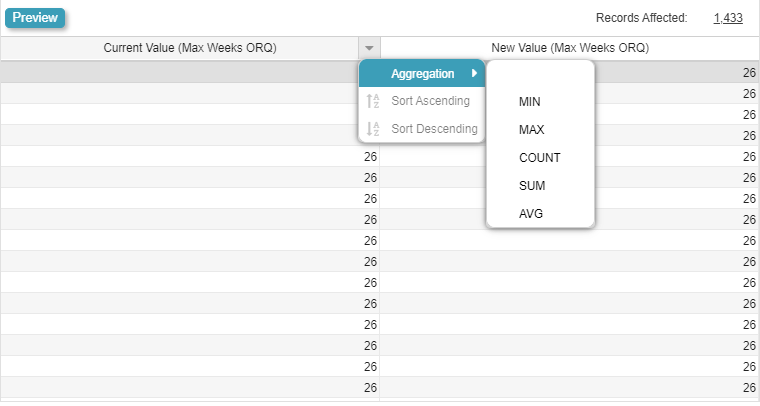Click the last row's Current Value cell
Image resolution: width=760 pixels, height=406 pixels.
pos(190,387)
